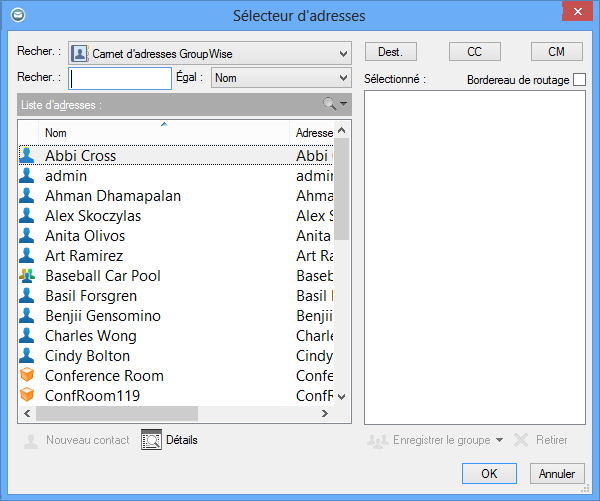The height and width of the screenshot is (501, 600).
Task: Click the Charles Wong user icon
Action: tap(27, 336)
